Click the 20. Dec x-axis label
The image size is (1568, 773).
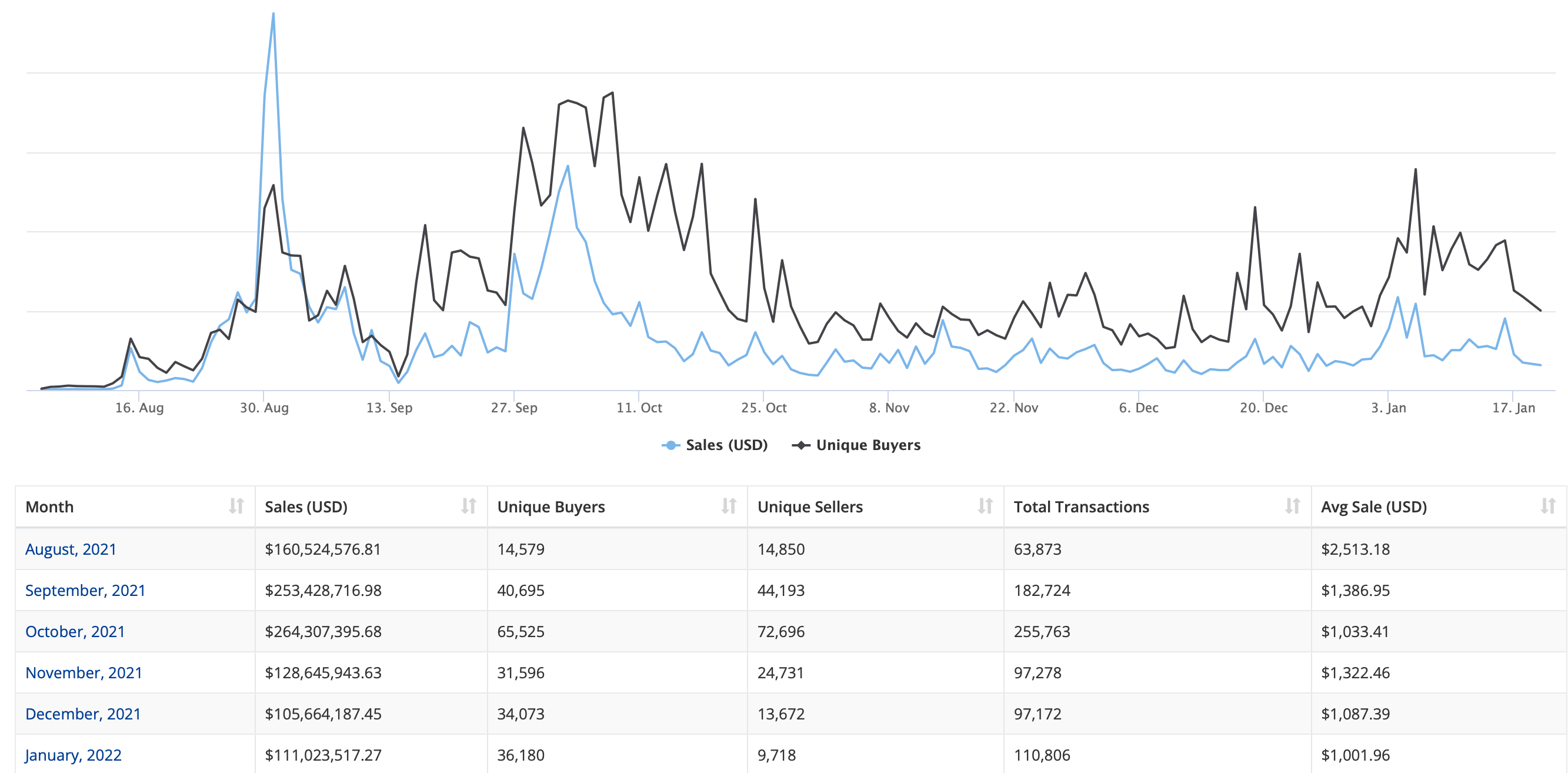[1265, 408]
